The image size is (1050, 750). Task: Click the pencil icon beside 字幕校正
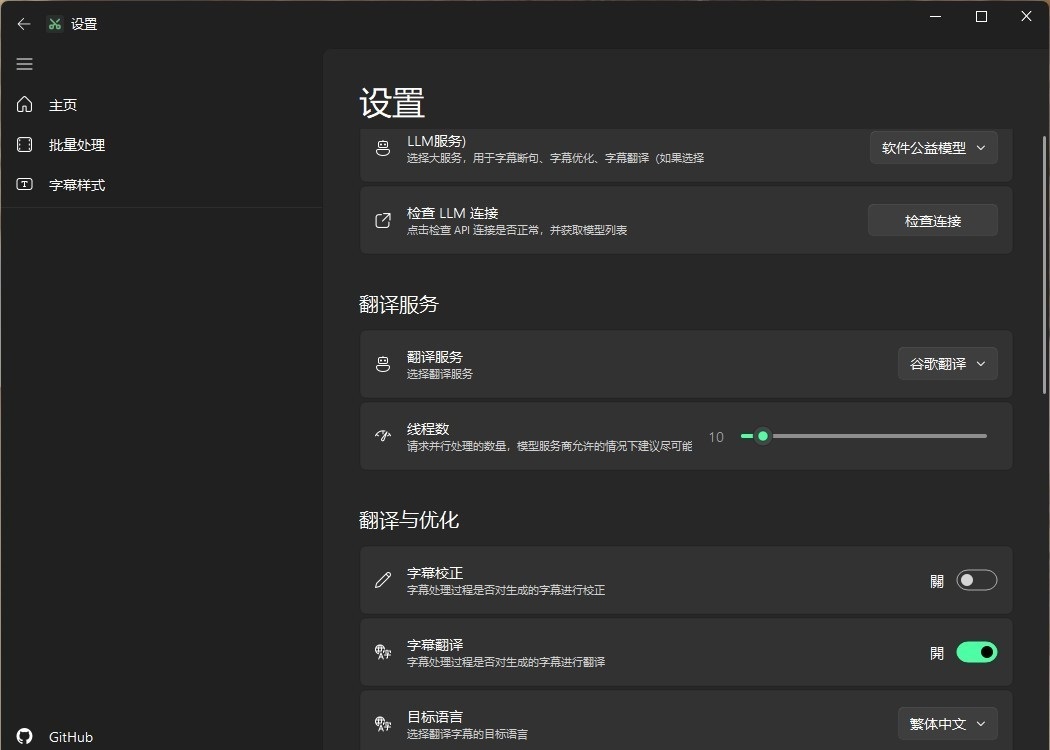coord(383,580)
